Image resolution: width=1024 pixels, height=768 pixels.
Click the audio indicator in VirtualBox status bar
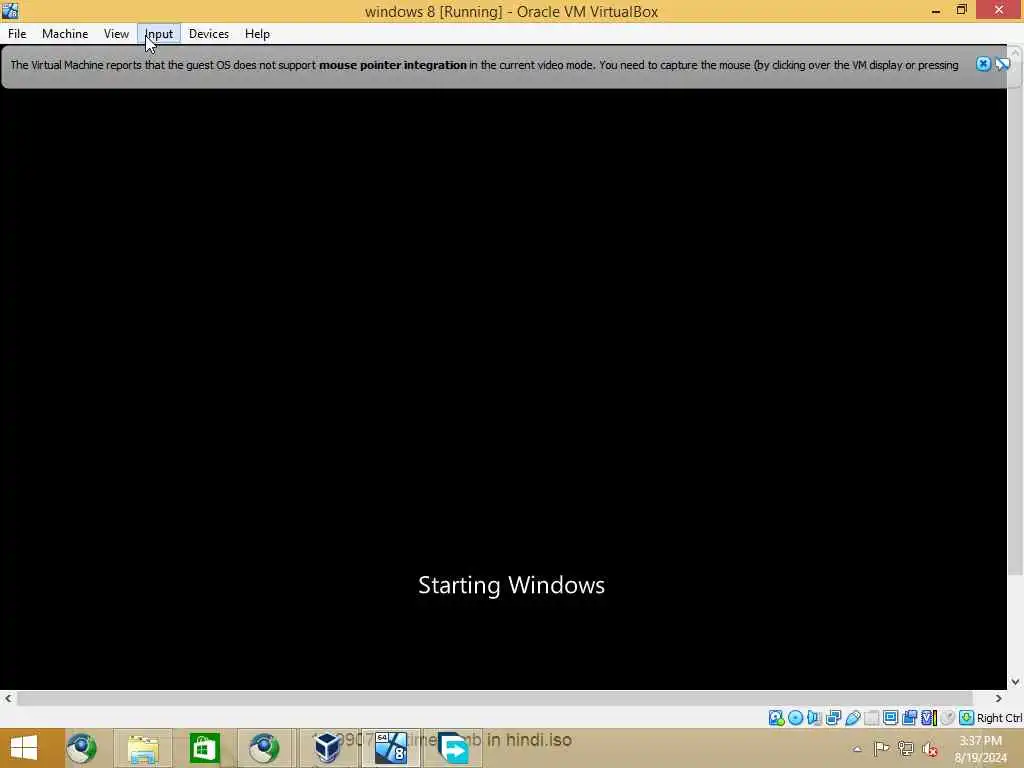pos(814,718)
